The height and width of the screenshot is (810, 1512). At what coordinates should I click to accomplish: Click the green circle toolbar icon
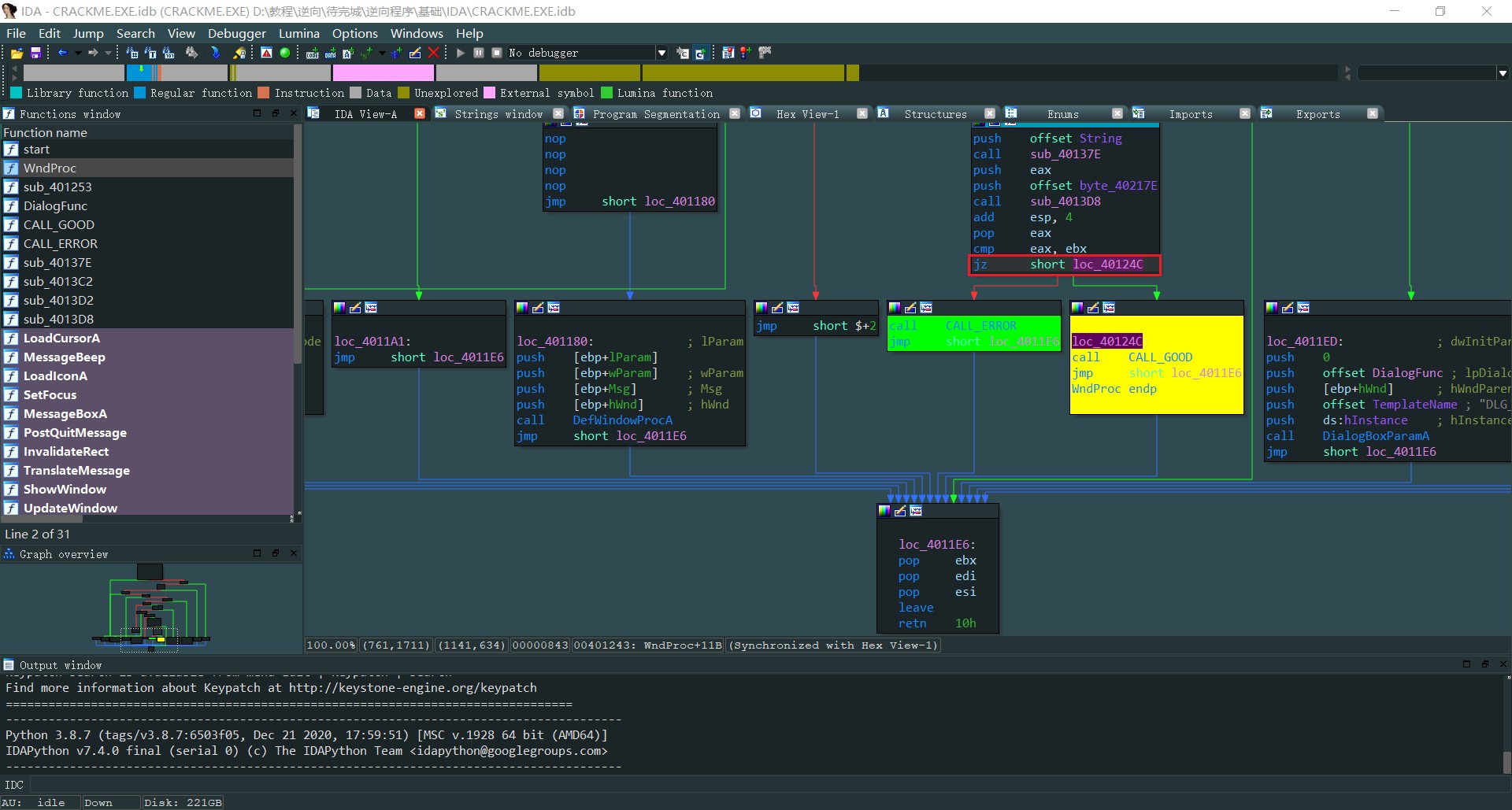coord(285,53)
